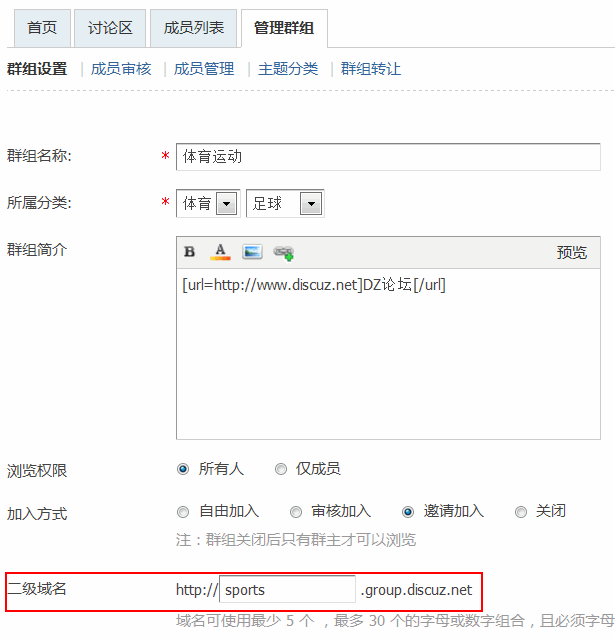Select the 邀请加入 radio option
The height and width of the screenshot is (641, 615).
(408, 512)
